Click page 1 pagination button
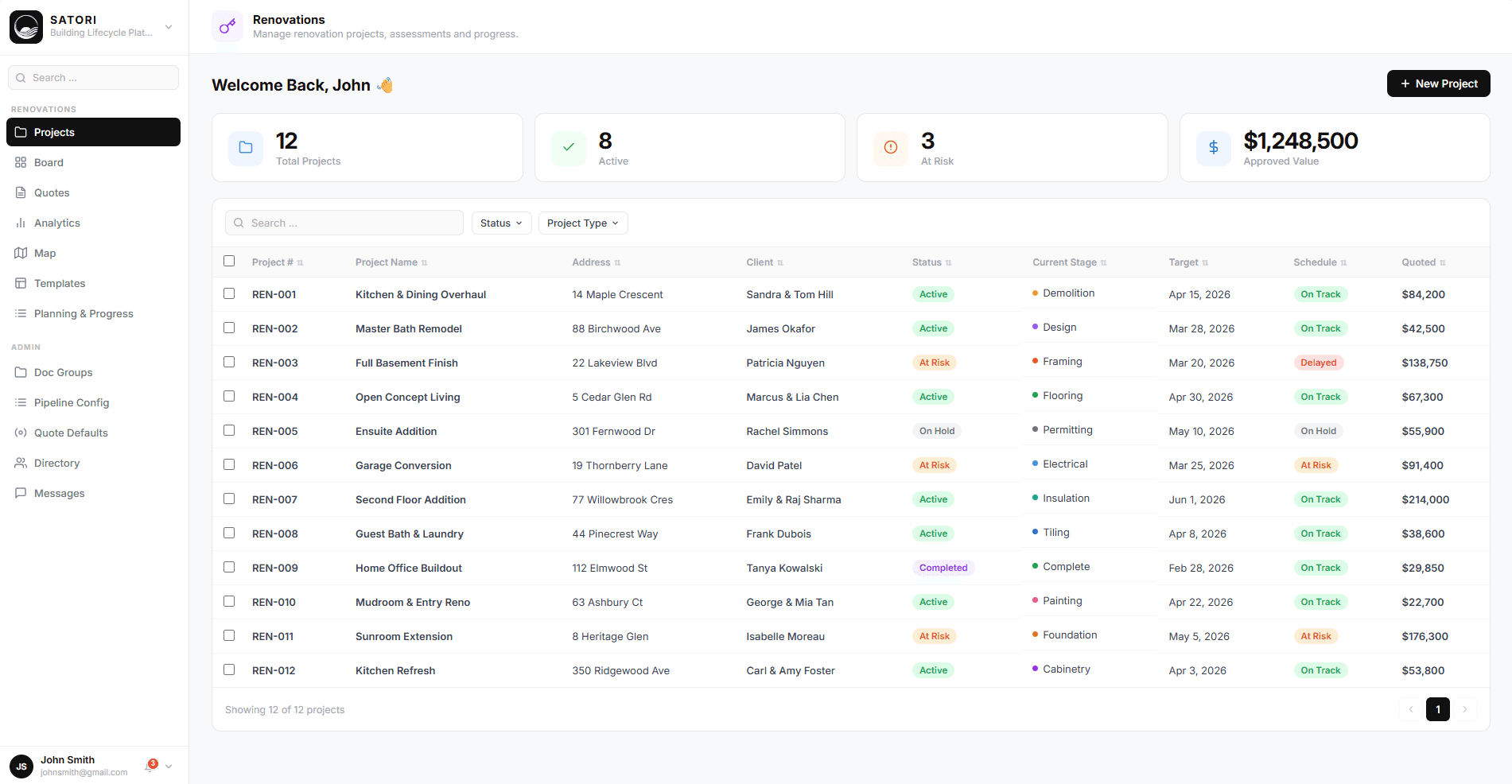This screenshot has width=1512, height=784. [1437, 709]
